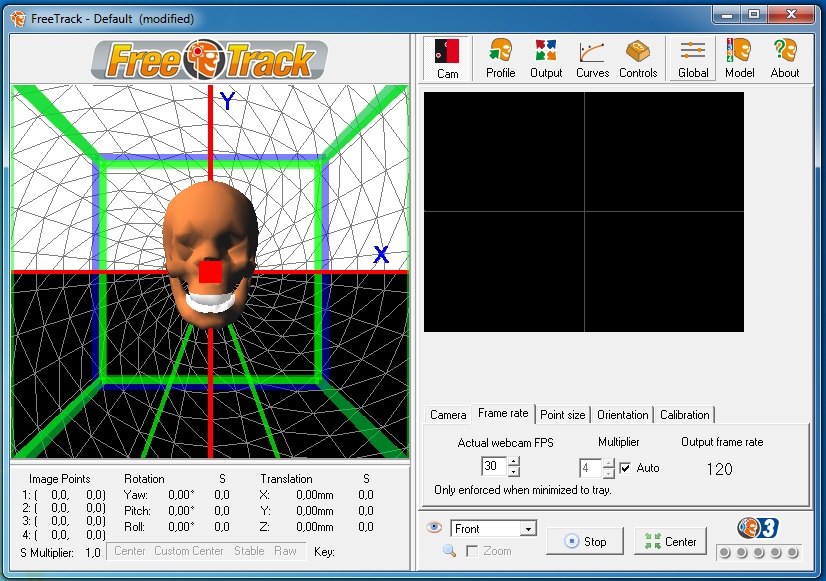Open the Curves page
The width and height of the screenshot is (826, 581).
(592, 58)
